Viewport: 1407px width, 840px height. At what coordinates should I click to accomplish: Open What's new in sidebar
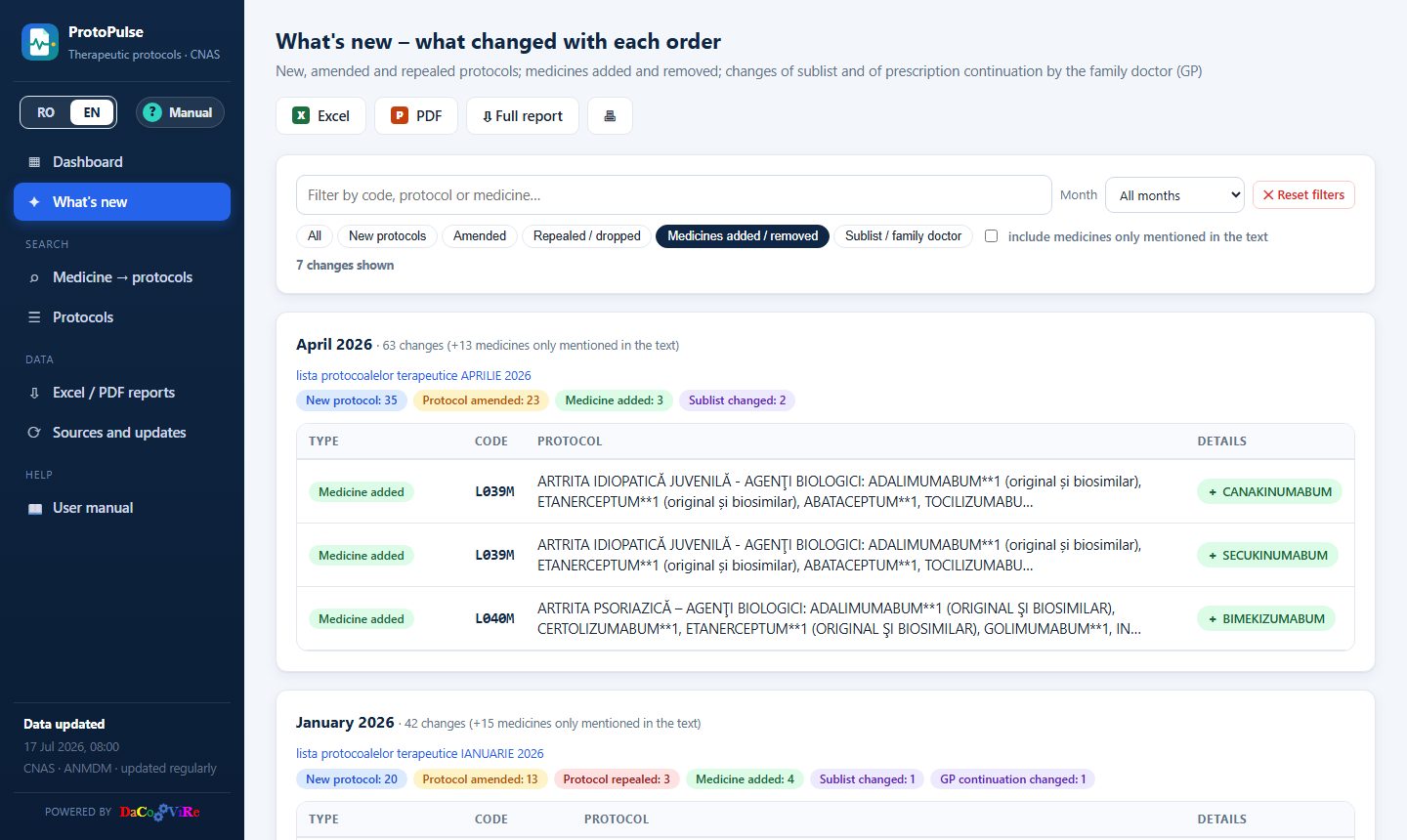pos(122,202)
